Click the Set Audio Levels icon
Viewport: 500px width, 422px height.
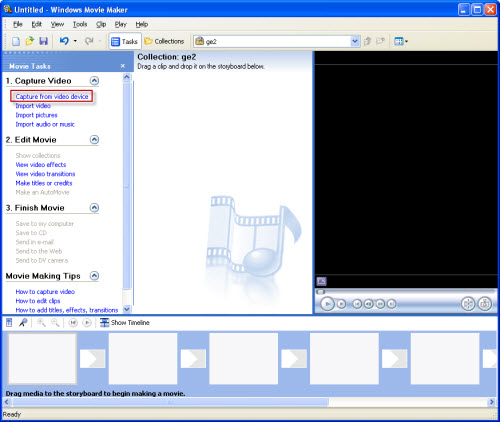9,323
